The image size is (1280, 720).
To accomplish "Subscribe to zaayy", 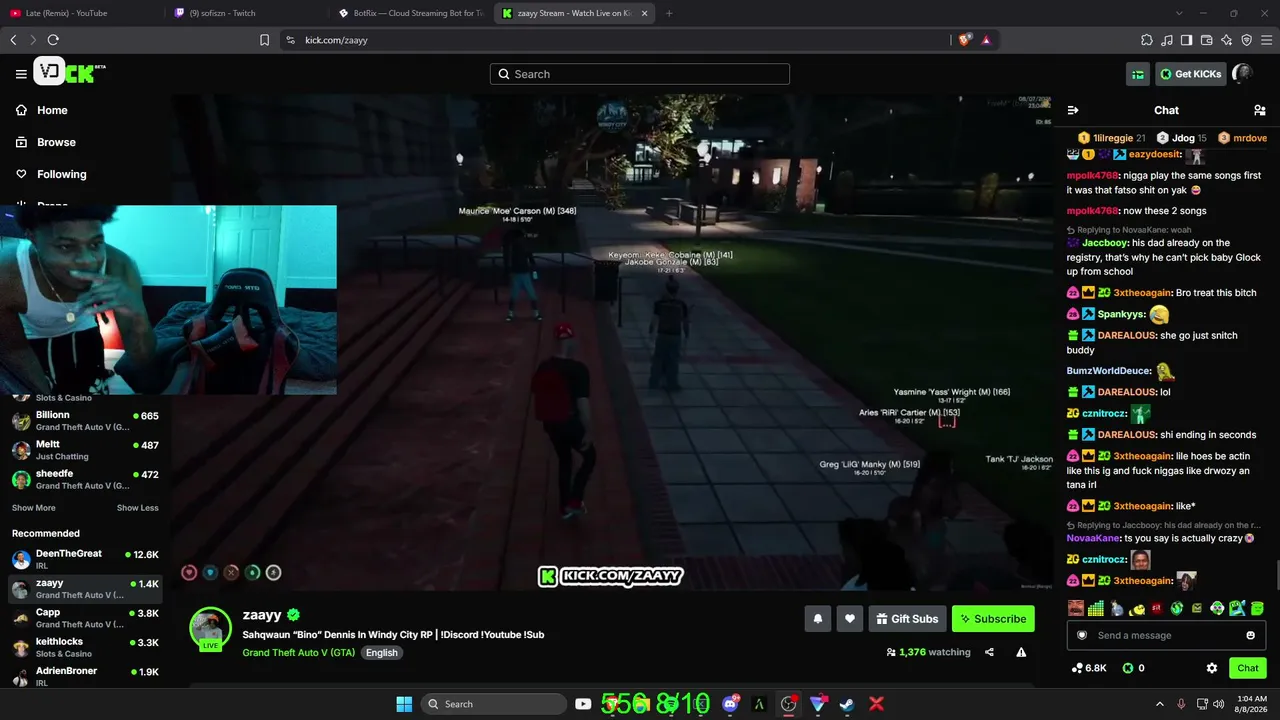I will pos(993,619).
